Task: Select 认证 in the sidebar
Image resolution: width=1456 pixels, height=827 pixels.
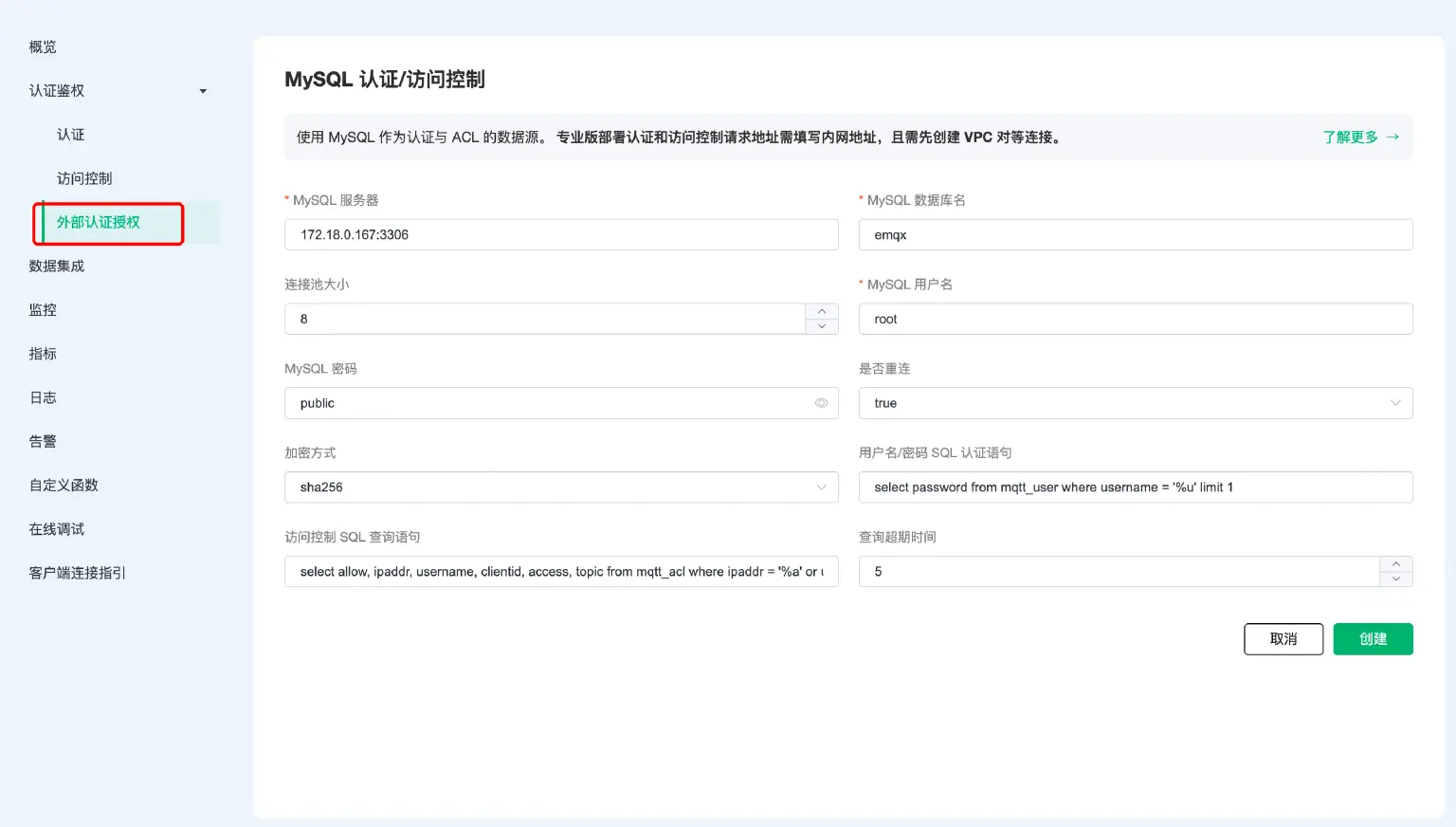Action: pyautogui.click(x=71, y=135)
